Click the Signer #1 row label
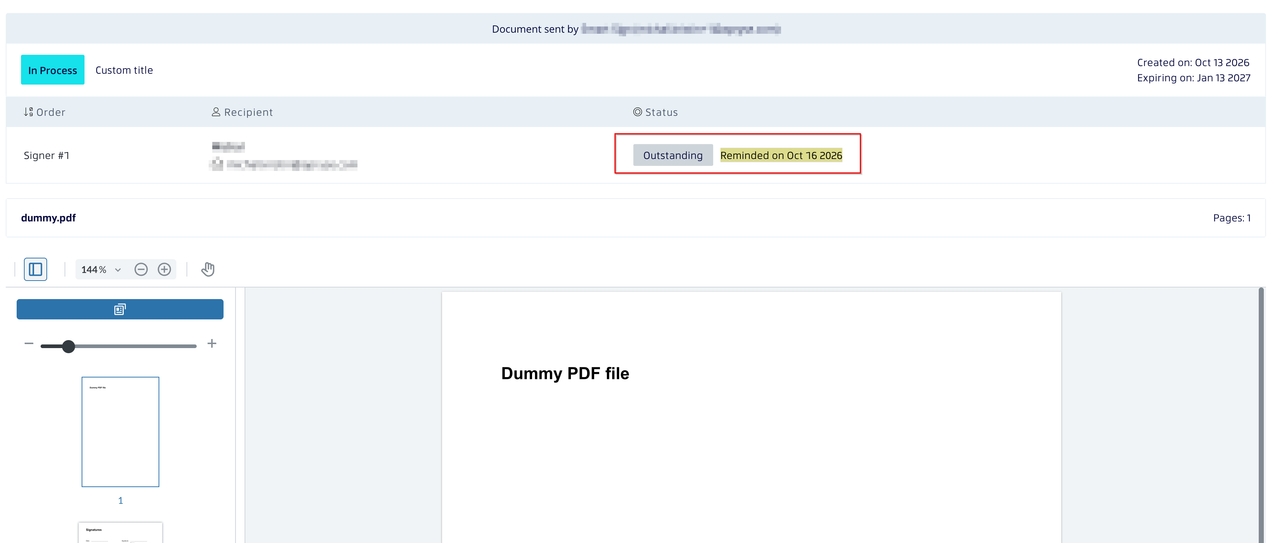The height and width of the screenshot is (543, 1279). point(47,155)
